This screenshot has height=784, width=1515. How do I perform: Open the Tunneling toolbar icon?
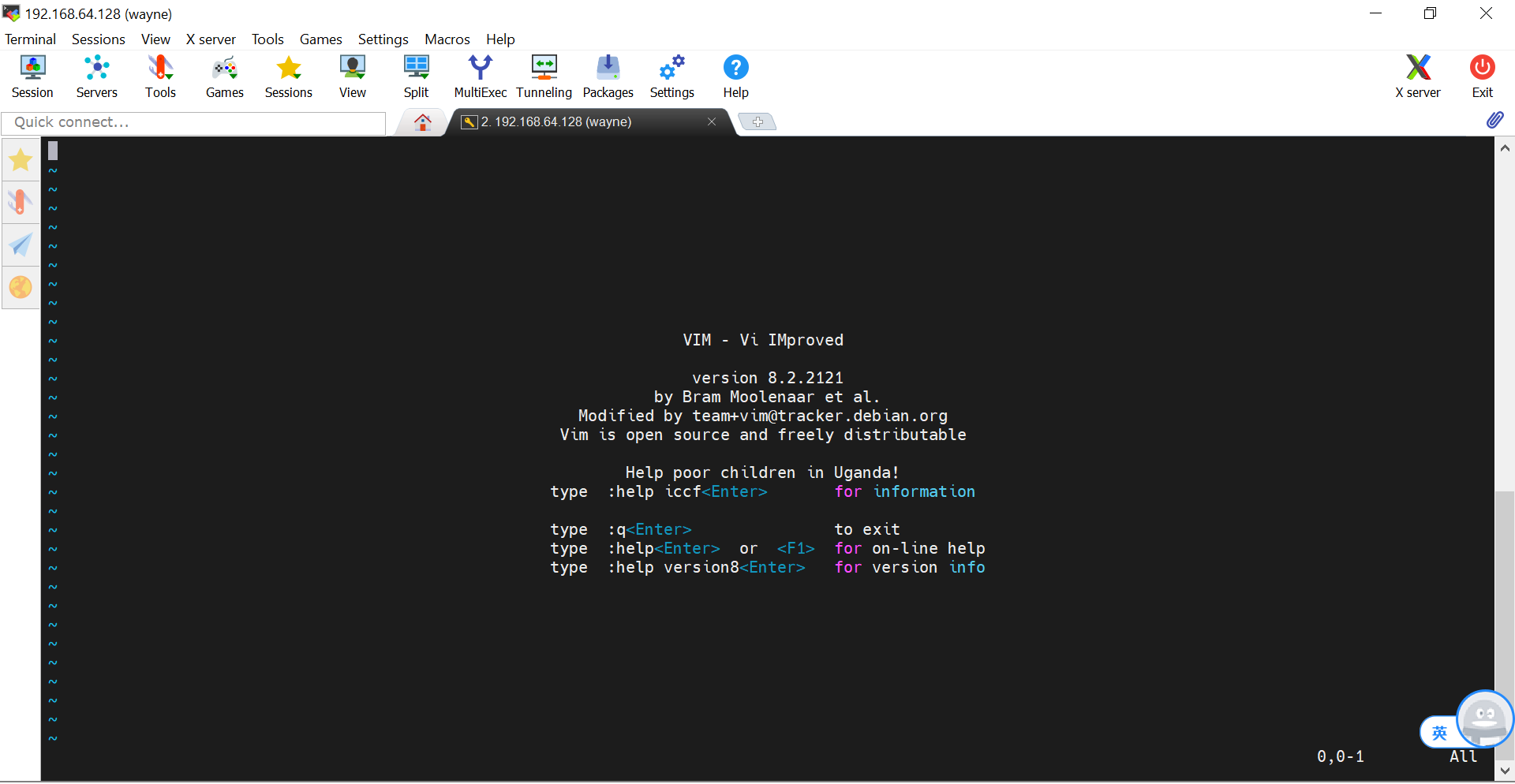coord(544,77)
